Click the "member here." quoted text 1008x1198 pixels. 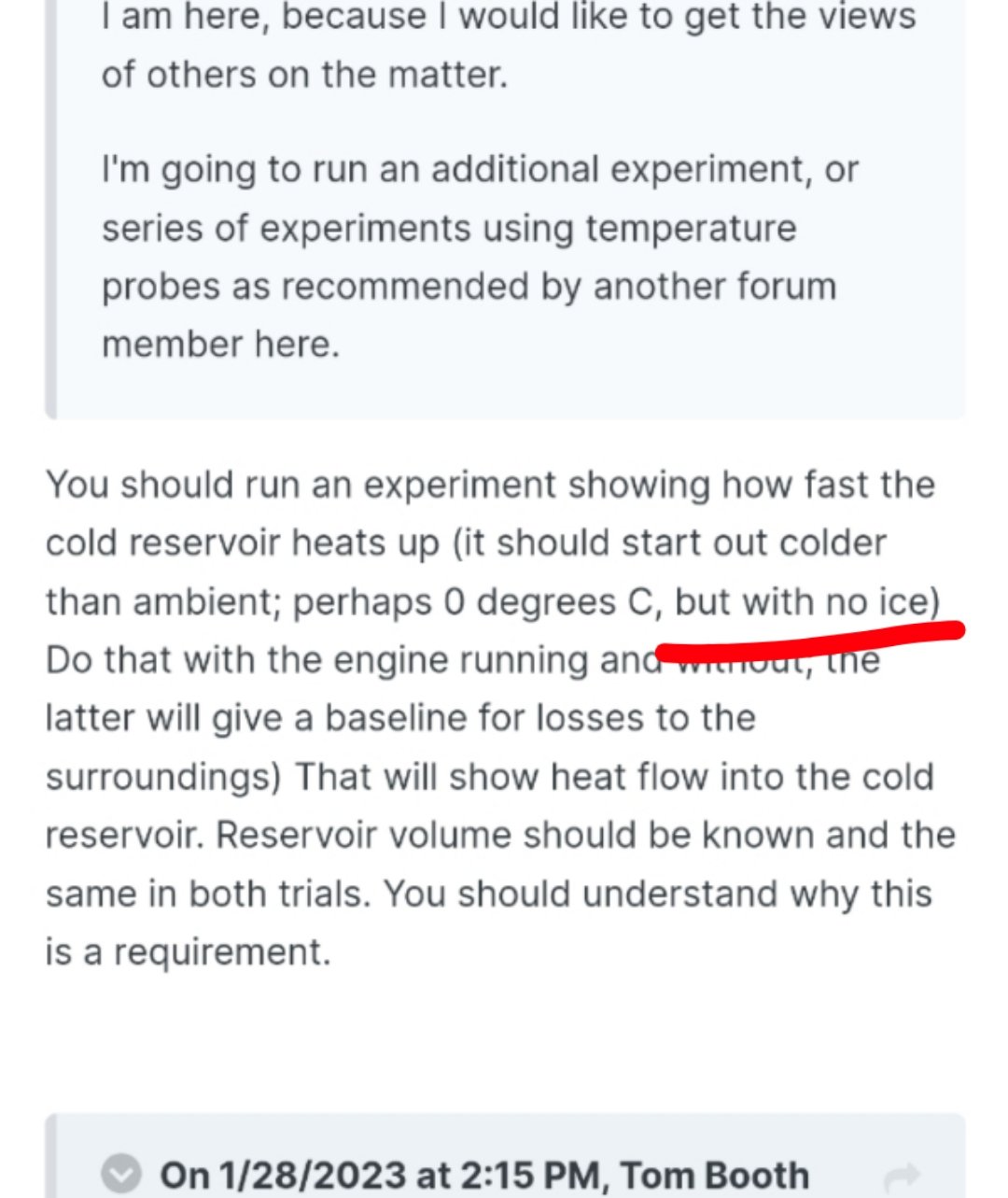[x=220, y=345]
